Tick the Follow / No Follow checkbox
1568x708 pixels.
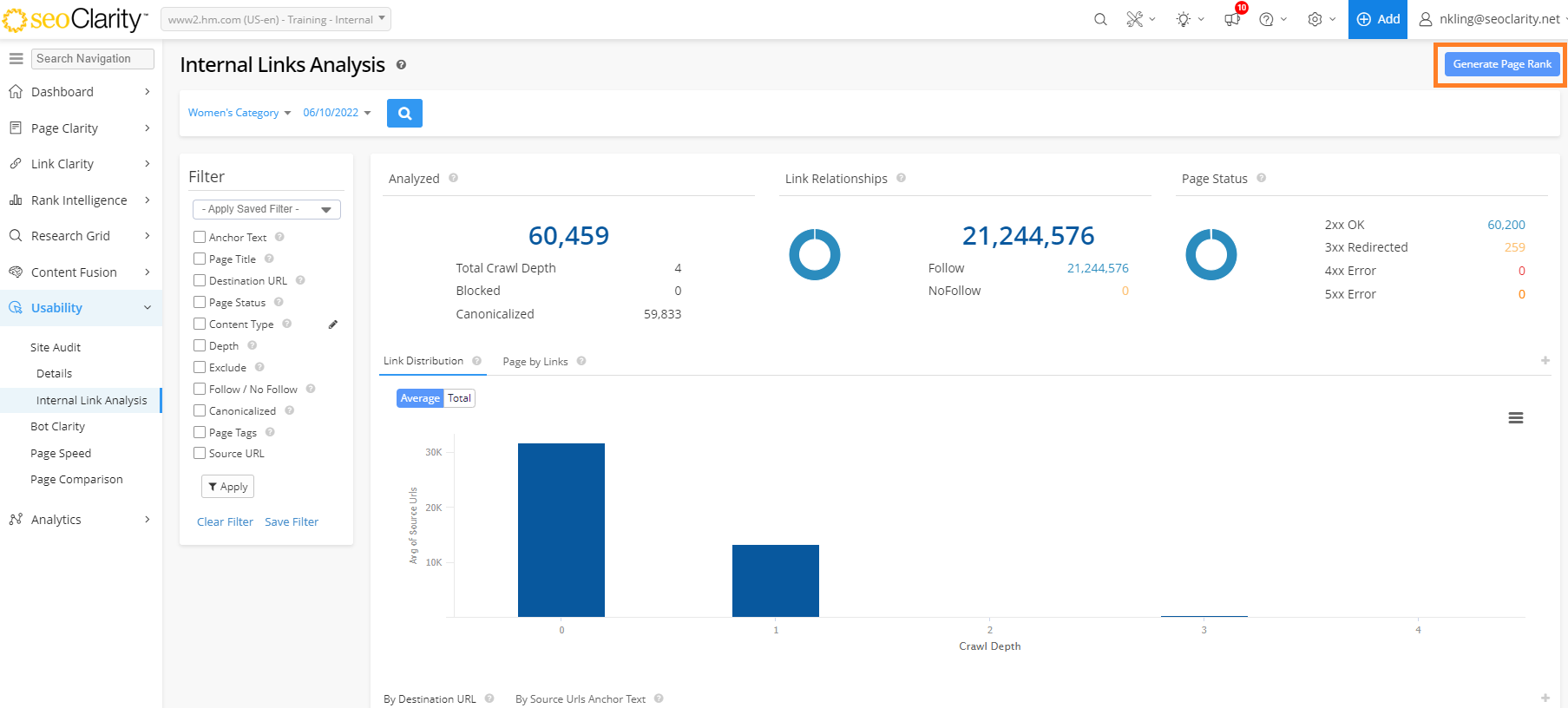(x=200, y=389)
